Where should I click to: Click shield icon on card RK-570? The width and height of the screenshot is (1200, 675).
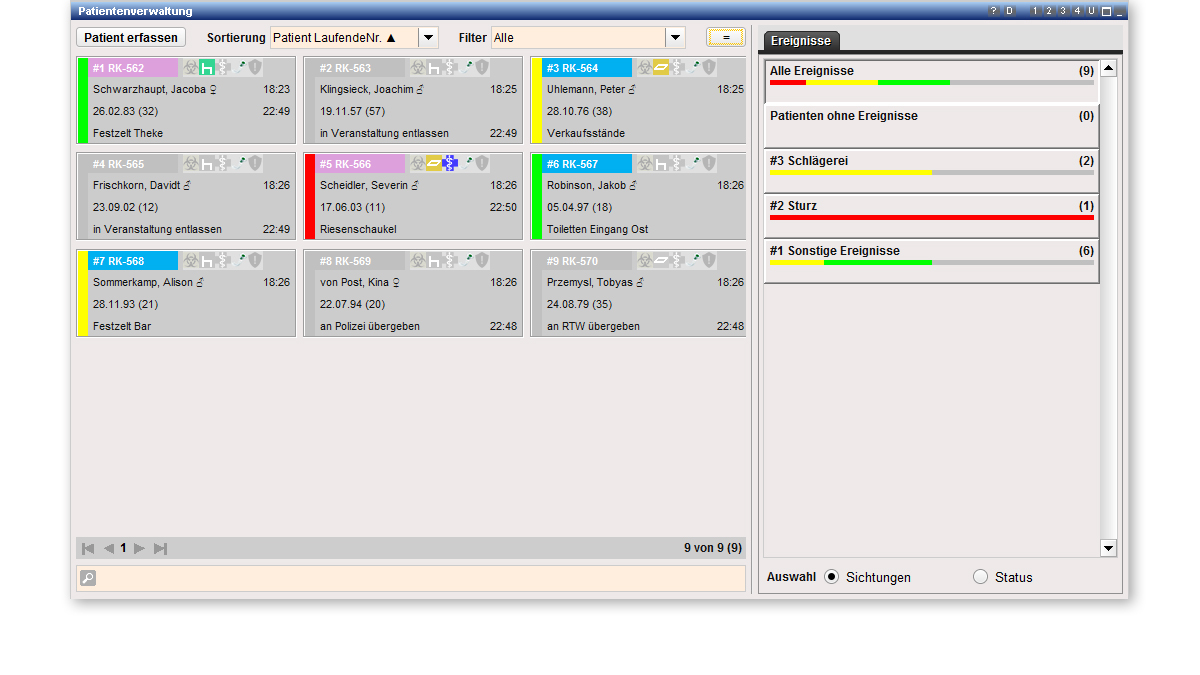(709, 260)
